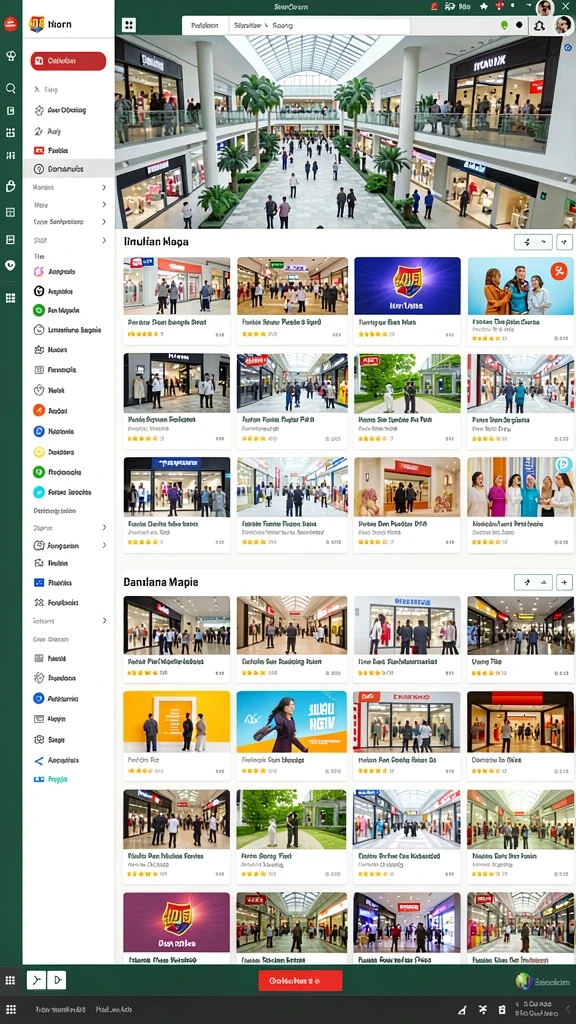This screenshot has width=576, height=1024.
Task: Select the highlighted sidebar menu item
Action: (69, 168)
